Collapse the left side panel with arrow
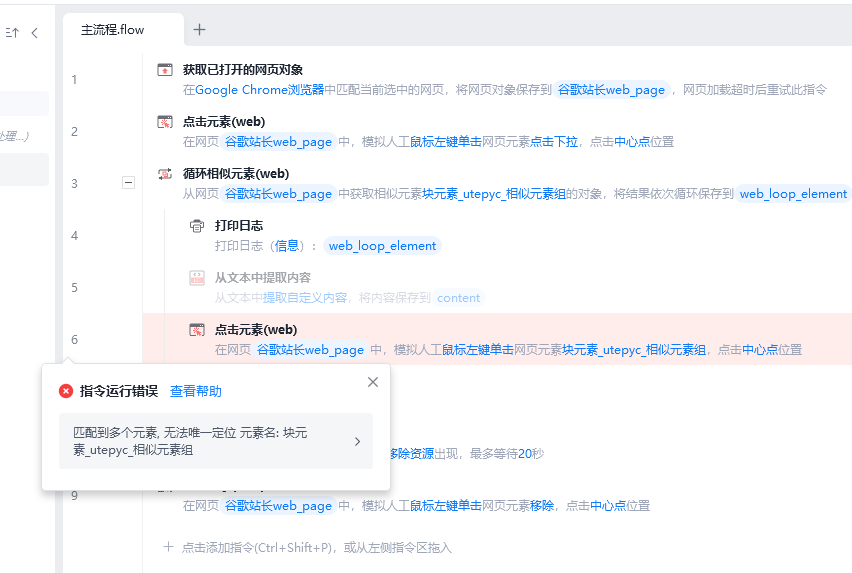852x573 pixels. (x=35, y=33)
